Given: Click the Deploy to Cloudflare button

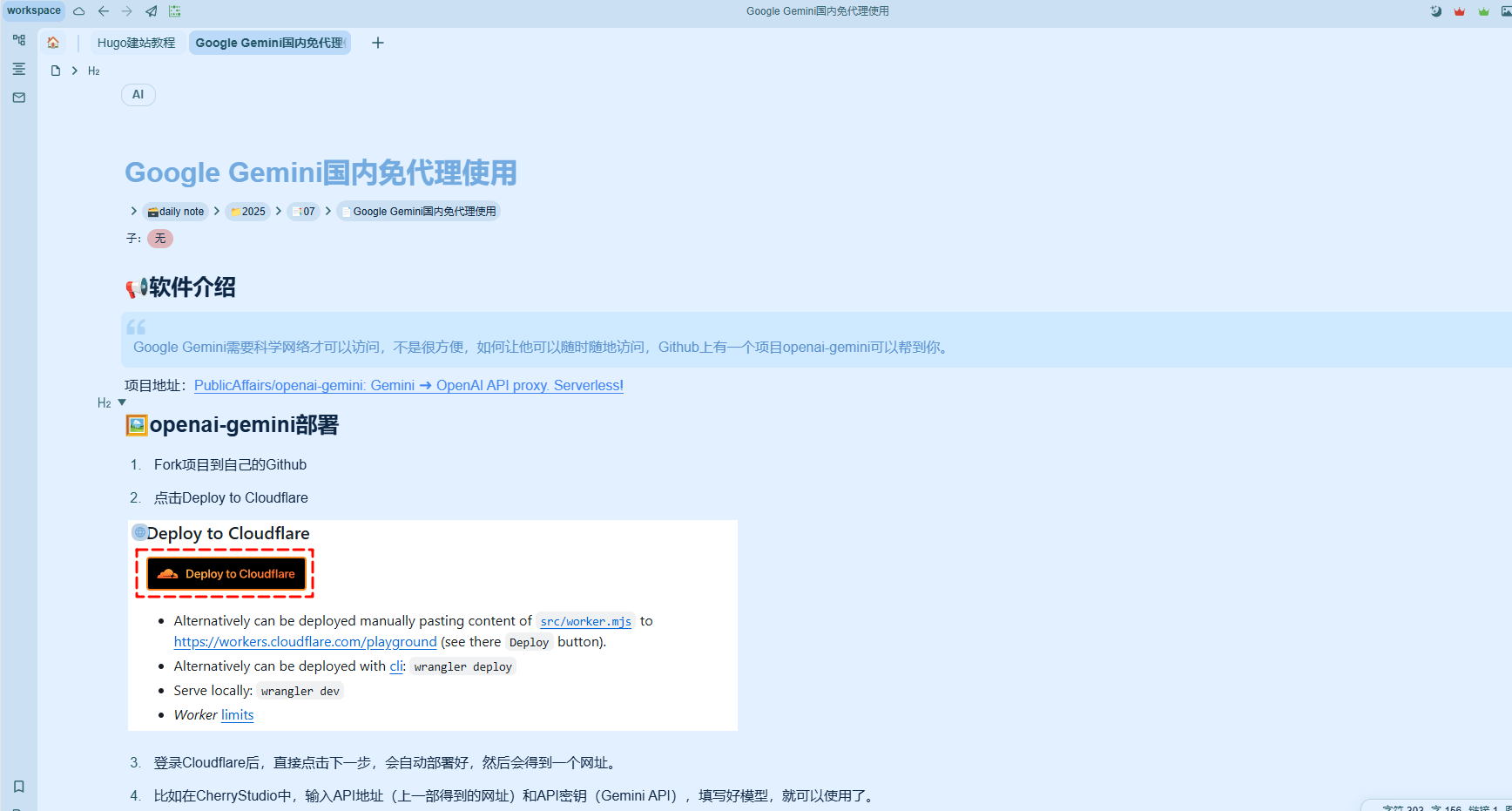Looking at the screenshot, I should [226, 574].
